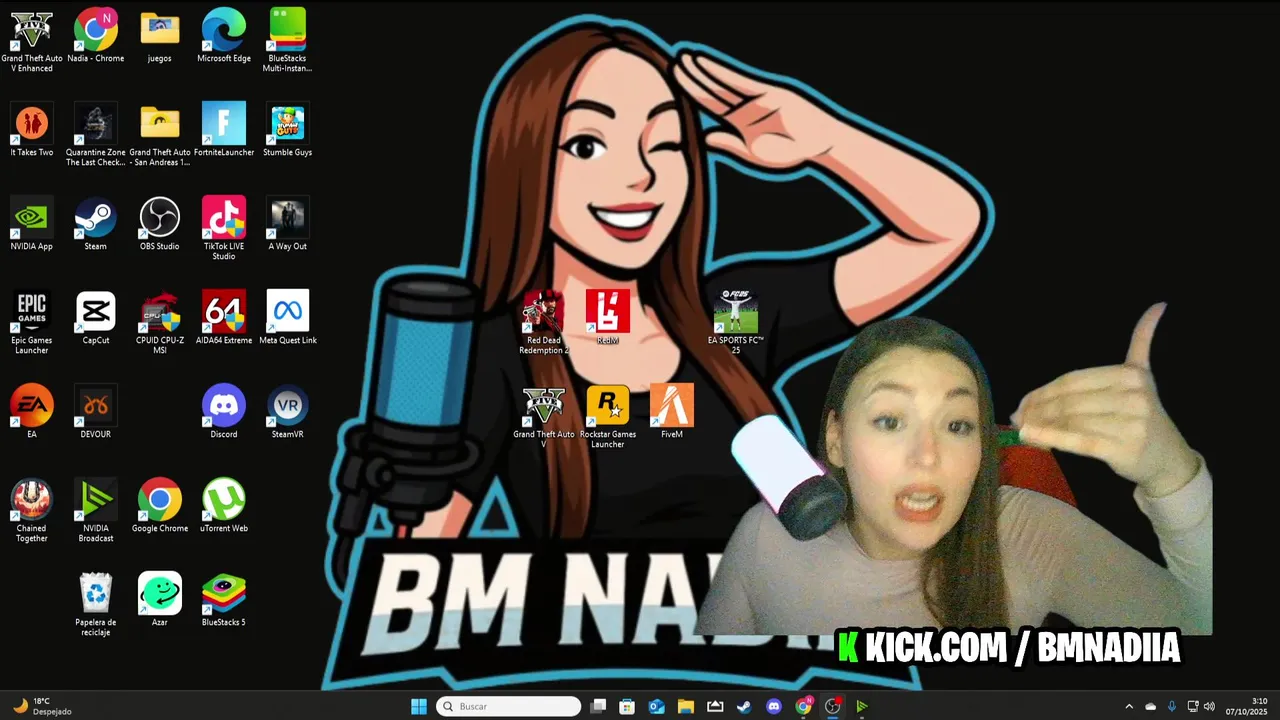This screenshot has height=720, width=1280.
Task: Open NVIDIA App desktop shortcut
Action: tap(32, 224)
